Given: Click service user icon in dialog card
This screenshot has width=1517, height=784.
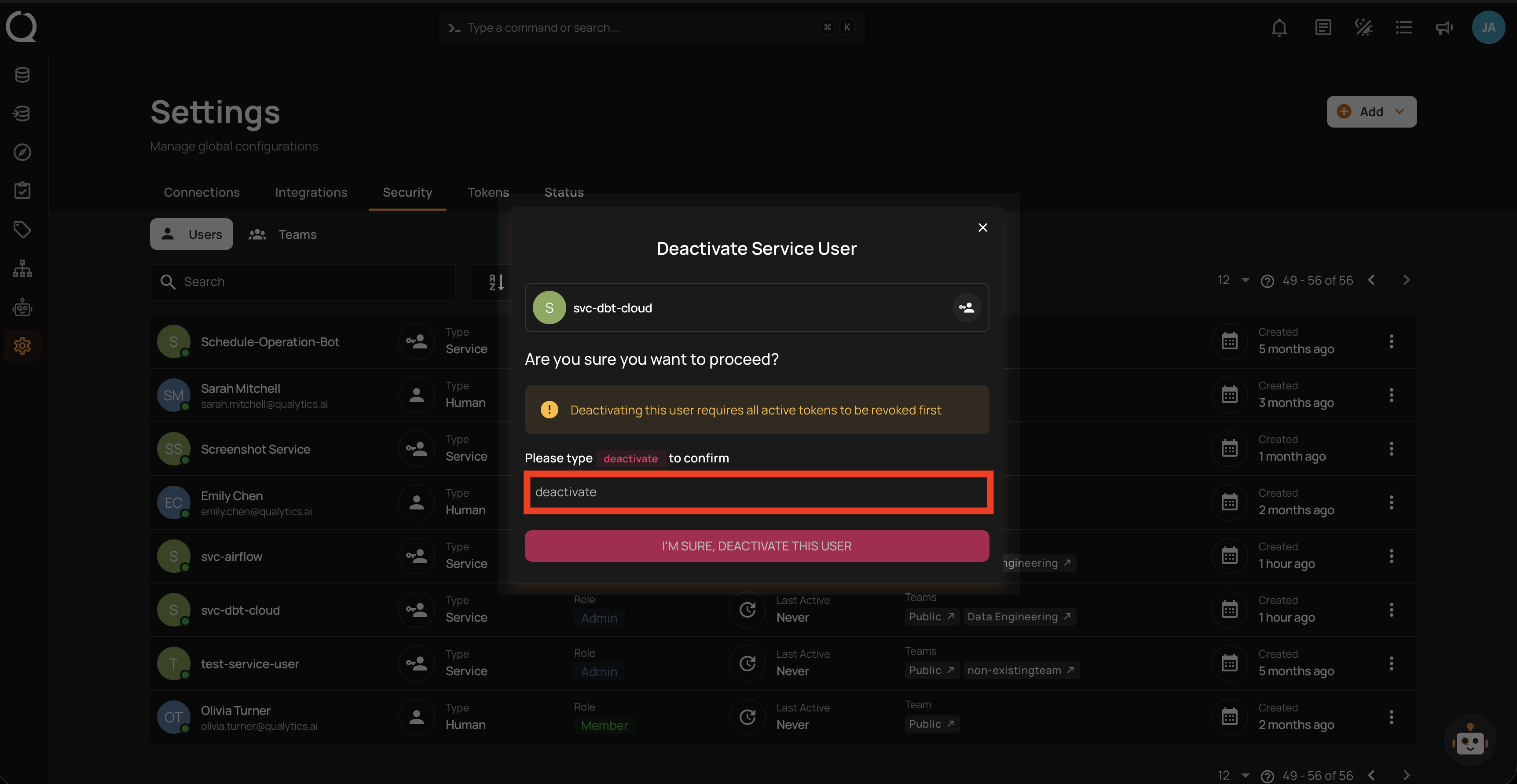Looking at the screenshot, I should [966, 308].
